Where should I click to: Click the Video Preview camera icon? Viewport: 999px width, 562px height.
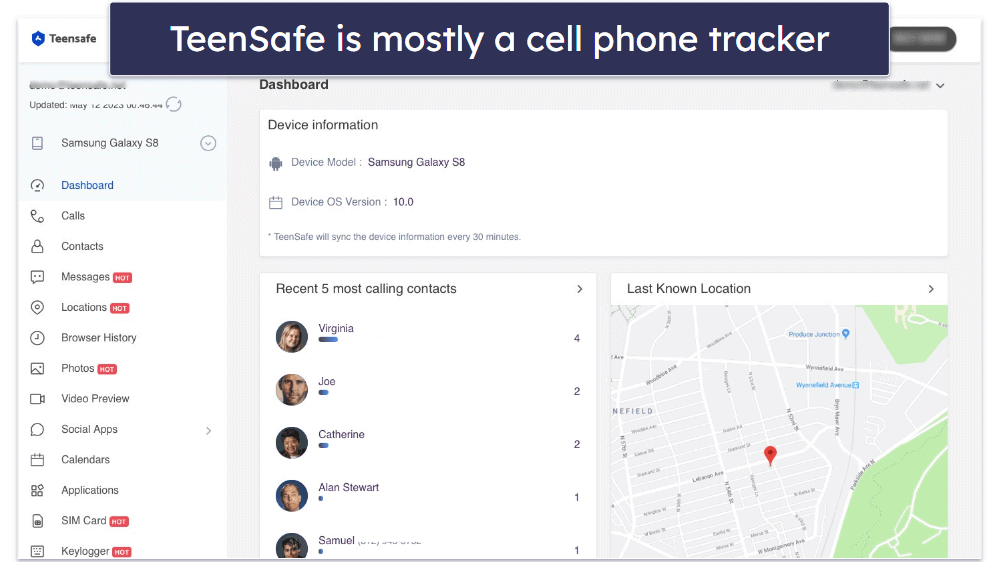pos(38,399)
